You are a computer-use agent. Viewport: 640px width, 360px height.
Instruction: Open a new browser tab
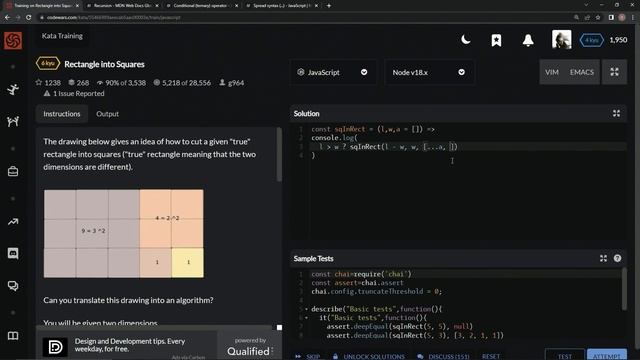point(329,6)
